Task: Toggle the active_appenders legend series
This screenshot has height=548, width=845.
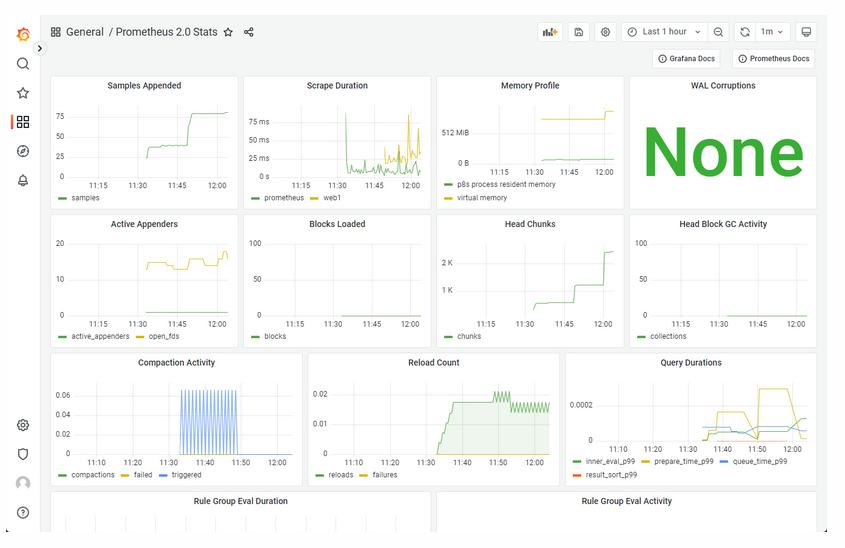Action: (100, 336)
